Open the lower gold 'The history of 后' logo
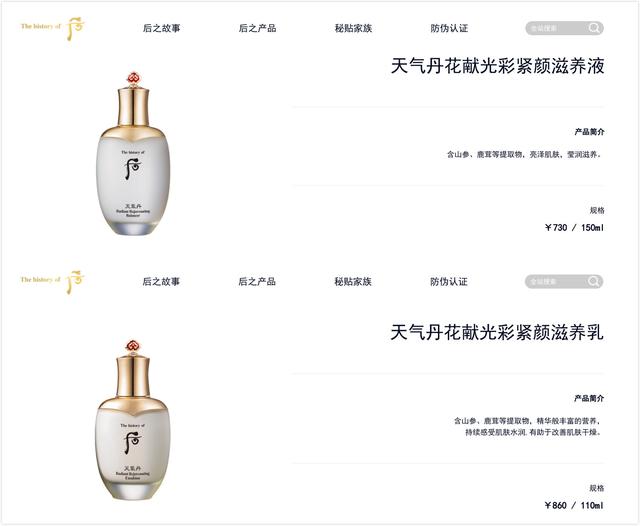Image resolution: width=640 pixels, height=526 pixels. tap(53, 282)
